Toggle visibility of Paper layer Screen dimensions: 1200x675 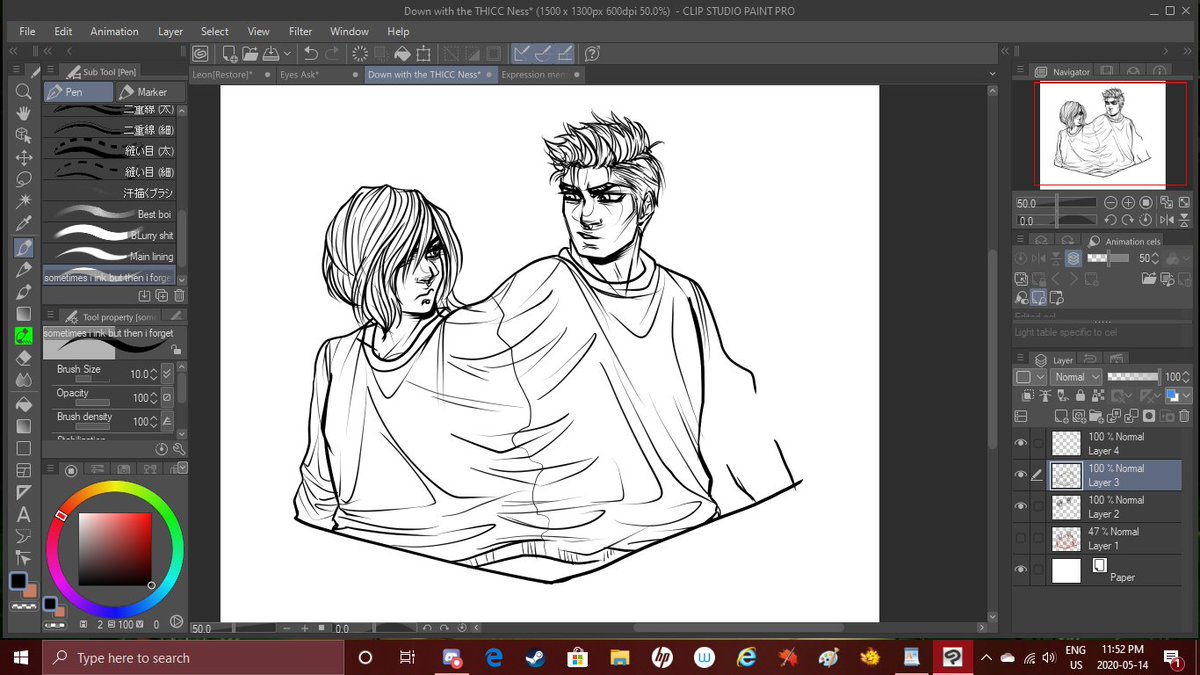1021,570
